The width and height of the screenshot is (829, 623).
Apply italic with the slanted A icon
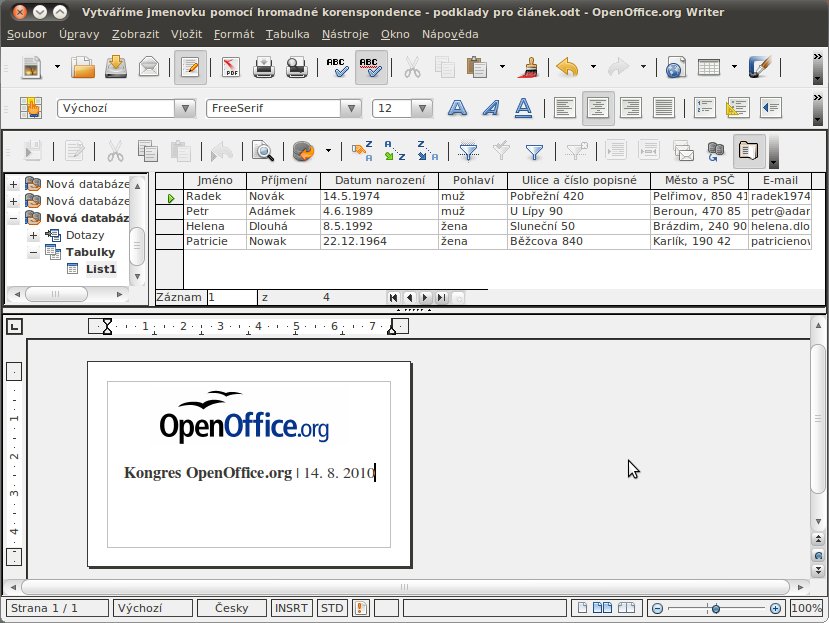click(x=491, y=108)
